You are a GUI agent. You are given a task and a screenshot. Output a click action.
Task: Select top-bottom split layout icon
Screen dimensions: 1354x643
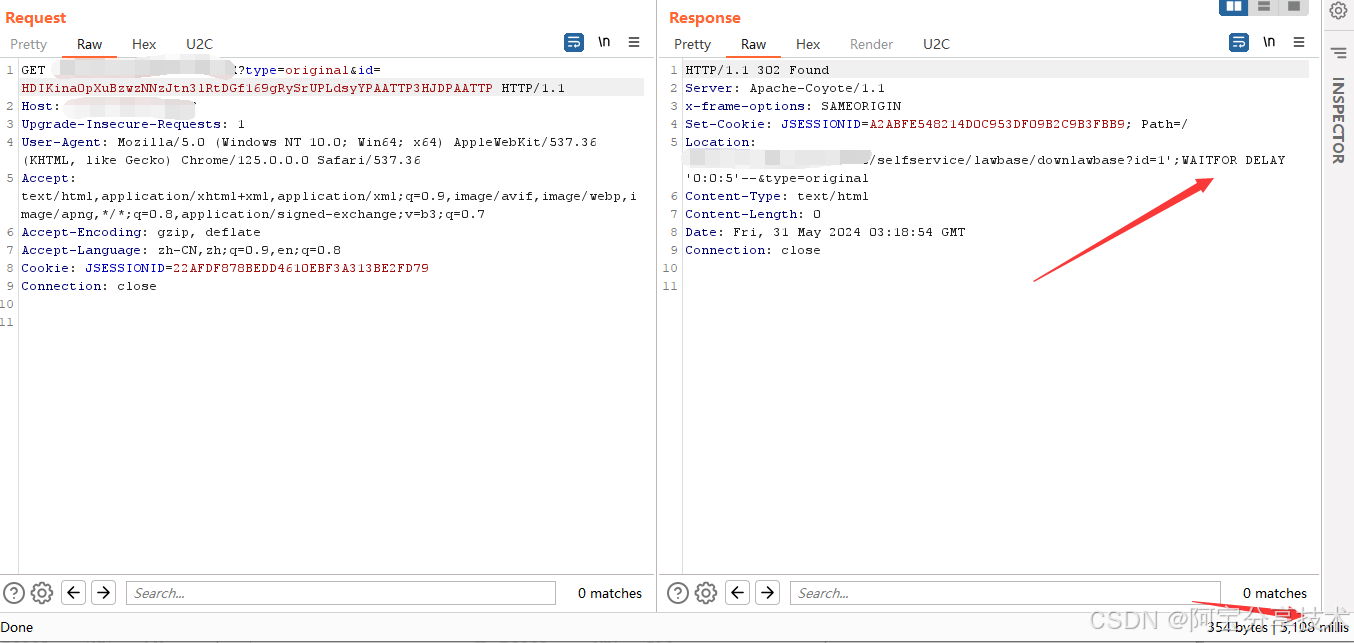tap(1264, 7)
